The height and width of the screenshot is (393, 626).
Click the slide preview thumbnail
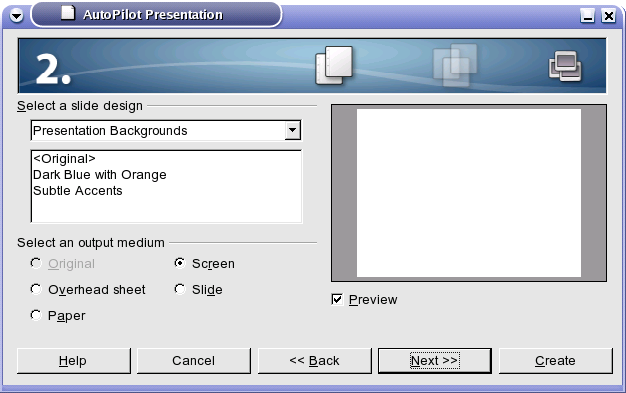(469, 193)
